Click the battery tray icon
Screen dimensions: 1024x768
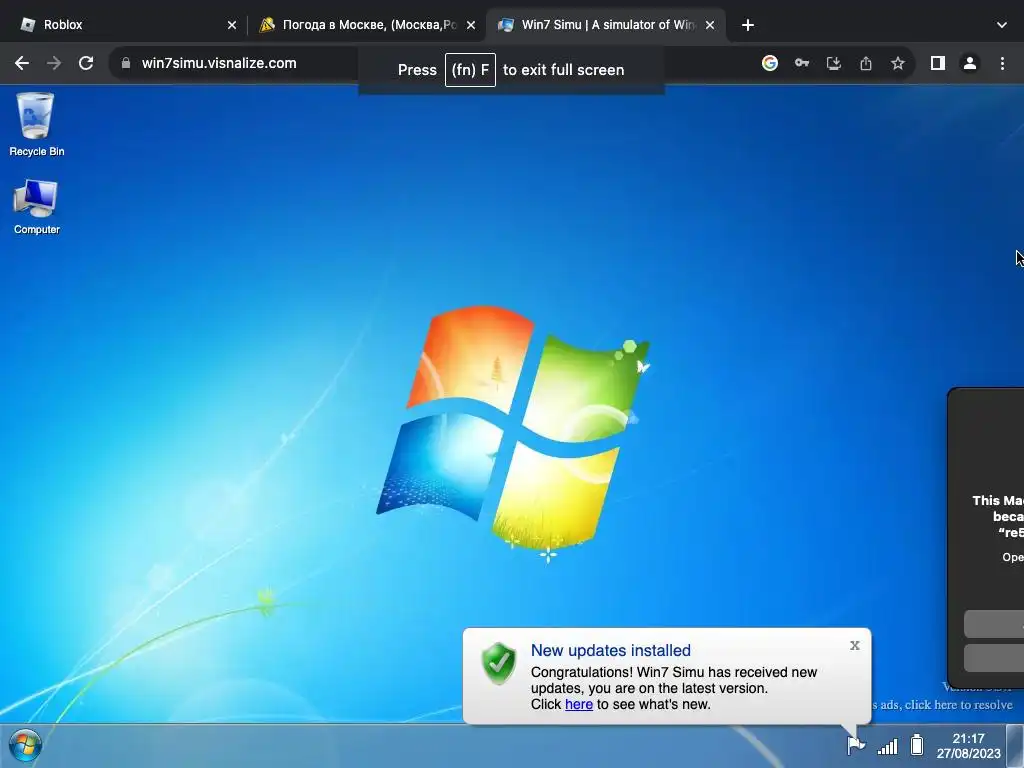click(x=917, y=744)
